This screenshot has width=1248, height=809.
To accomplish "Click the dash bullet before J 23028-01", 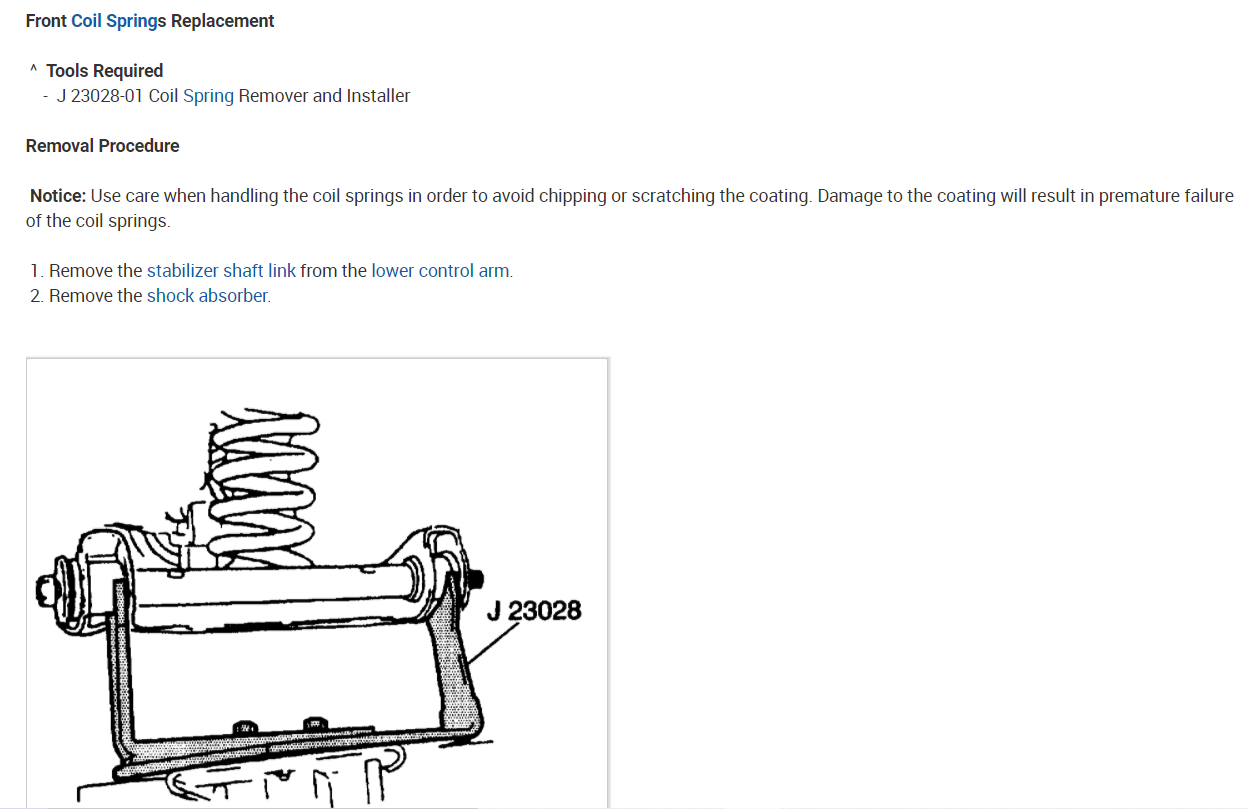I will pos(46,96).
